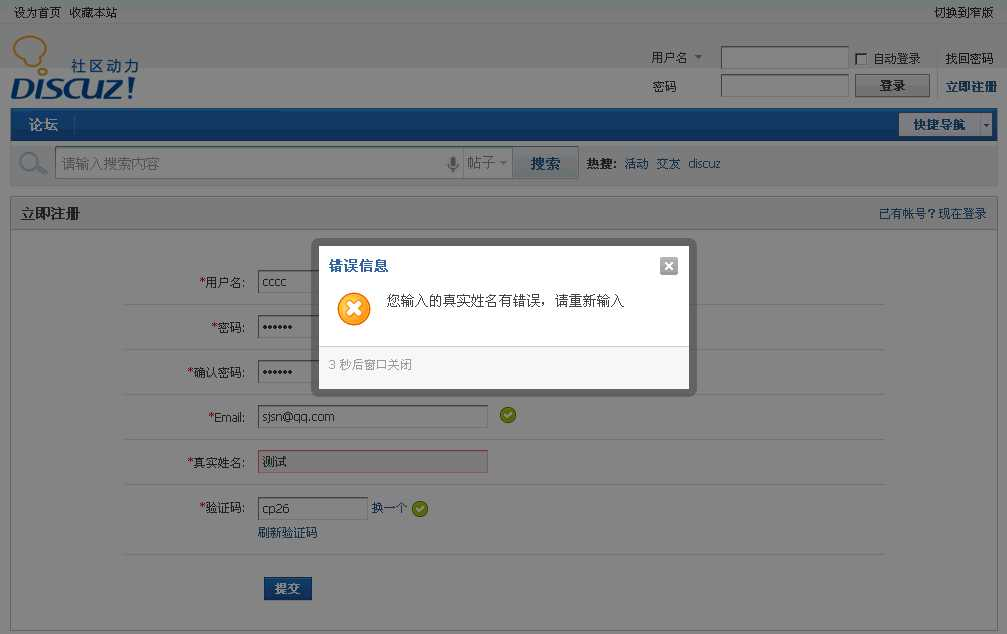This screenshot has height=634, width=1007.
Task: Click the 搜索 search button
Action: click(x=545, y=163)
